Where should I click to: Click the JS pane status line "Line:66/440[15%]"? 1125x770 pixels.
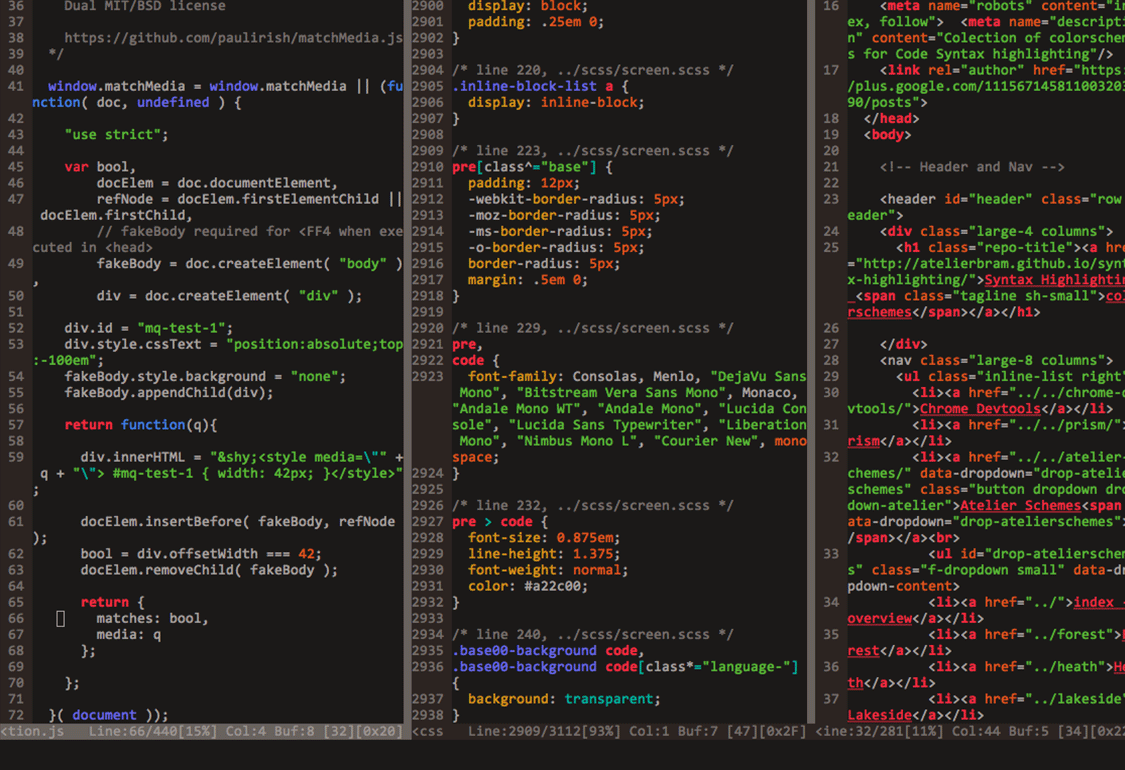click(x=152, y=731)
